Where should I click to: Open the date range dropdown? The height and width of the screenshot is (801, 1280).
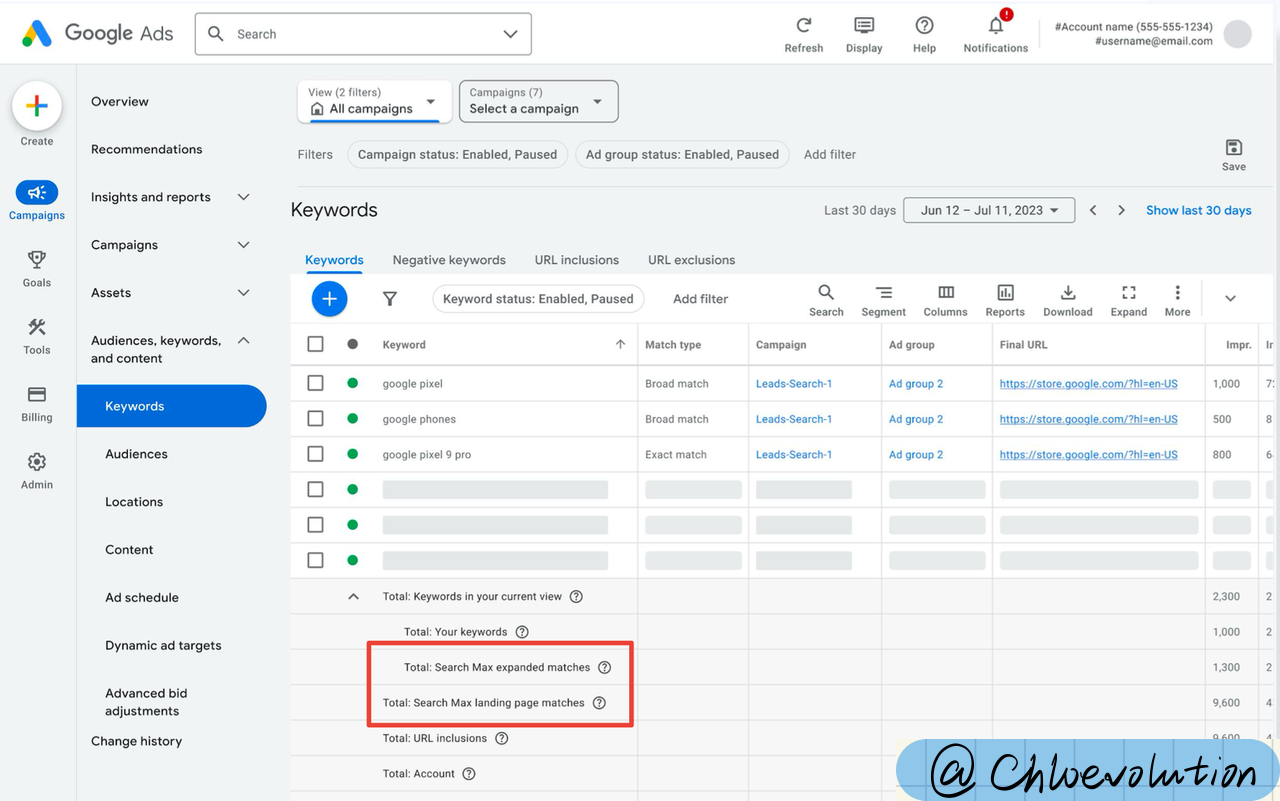click(989, 210)
